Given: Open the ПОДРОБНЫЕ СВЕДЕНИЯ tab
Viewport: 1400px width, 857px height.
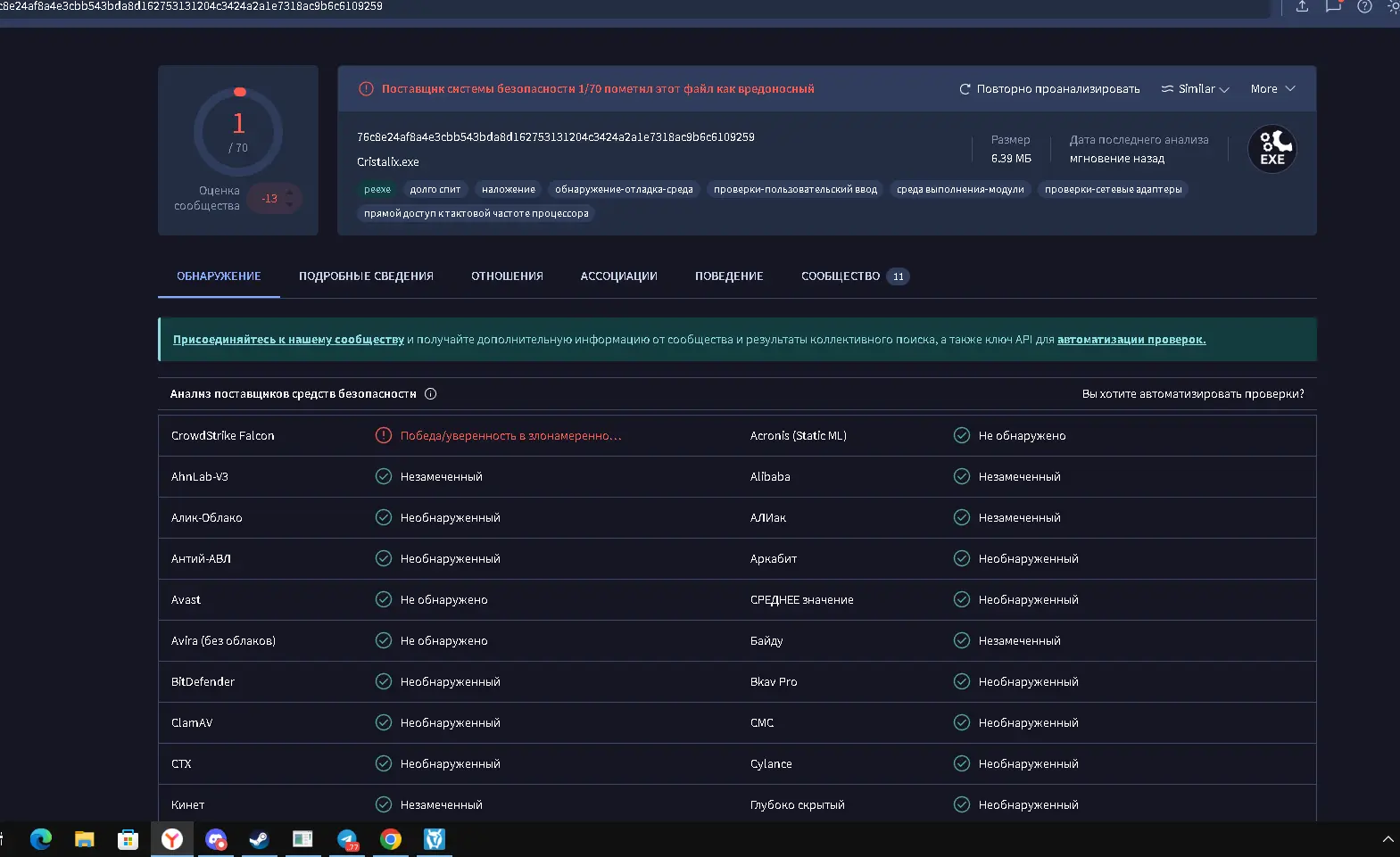Looking at the screenshot, I should tap(366, 276).
